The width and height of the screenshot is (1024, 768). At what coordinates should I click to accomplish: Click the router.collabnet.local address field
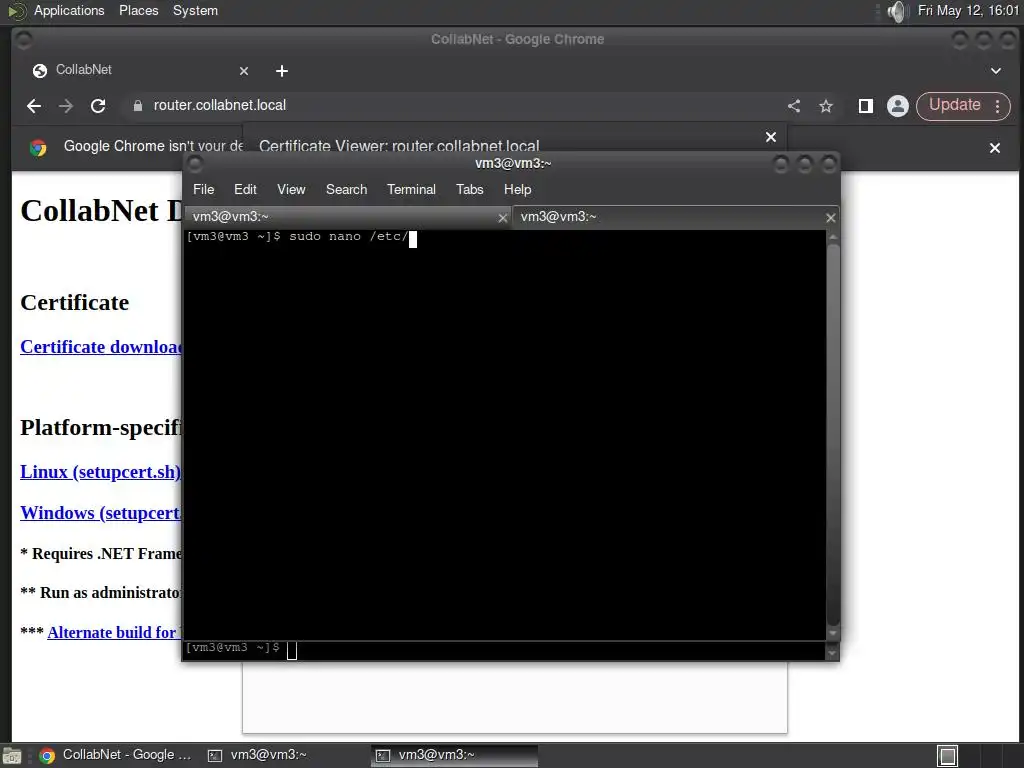[x=451, y=106]
